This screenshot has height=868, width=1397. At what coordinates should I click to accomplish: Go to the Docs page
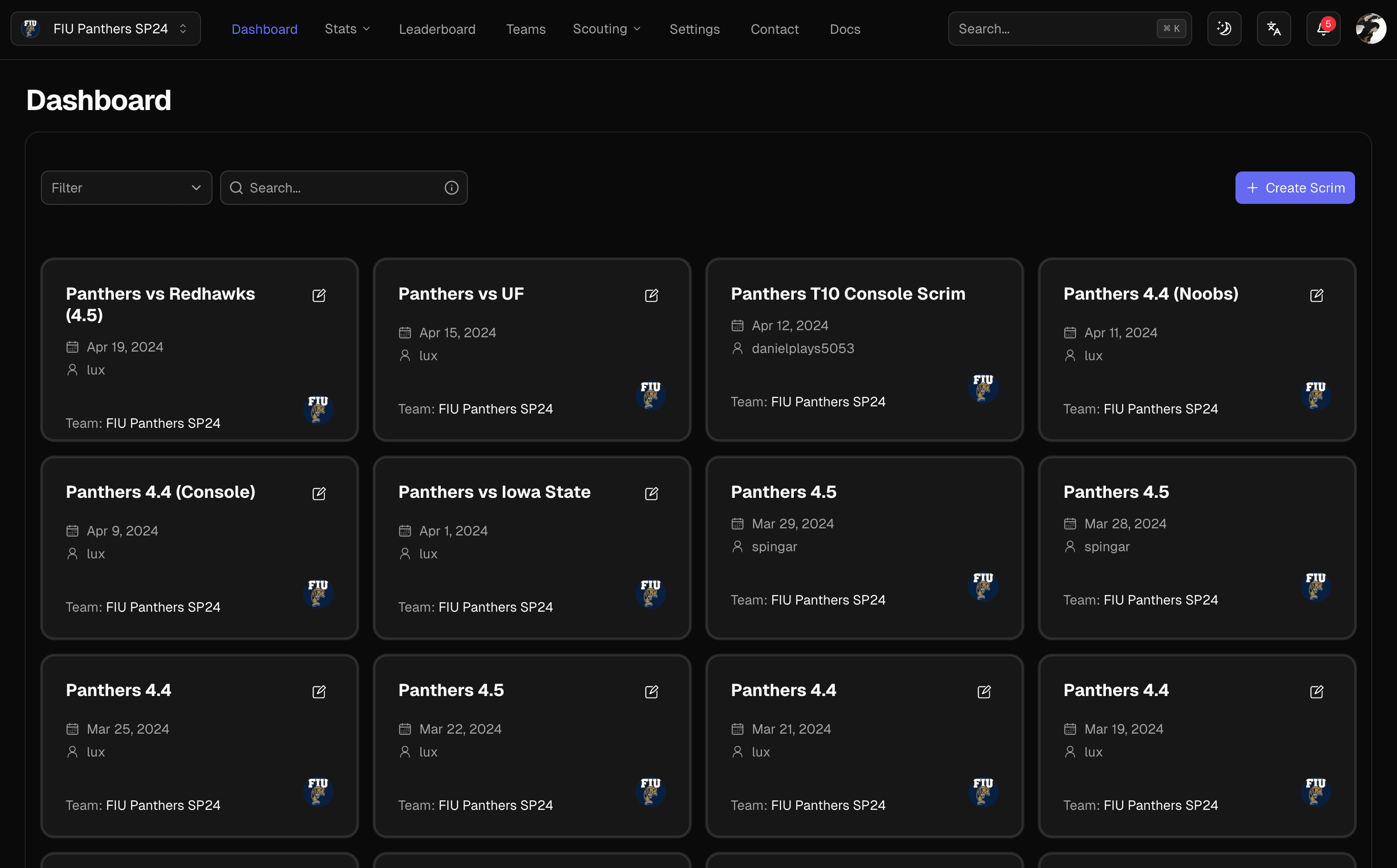845,29
